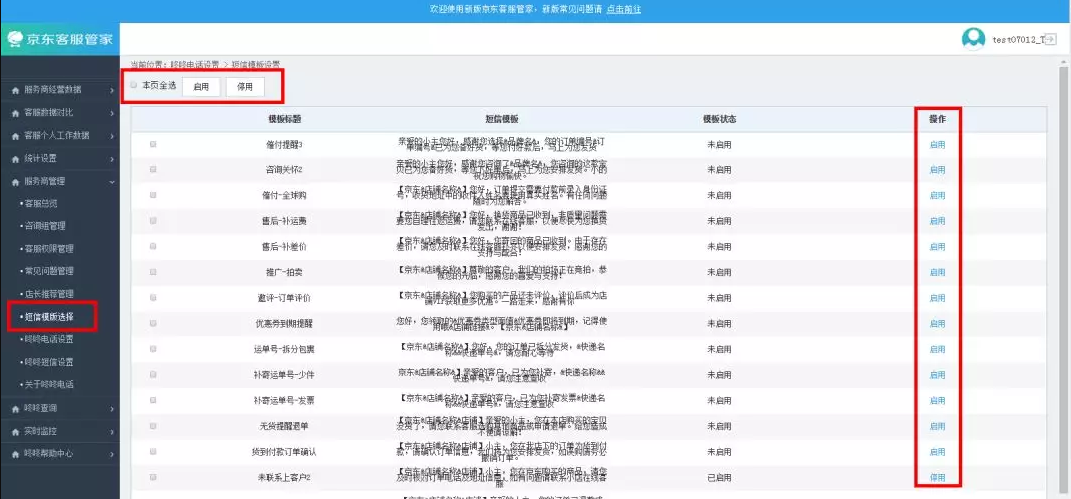The image size is (1071, 499).
Task: Expand 客服数据对比 sidebar arrow
Action: point(112,112)
